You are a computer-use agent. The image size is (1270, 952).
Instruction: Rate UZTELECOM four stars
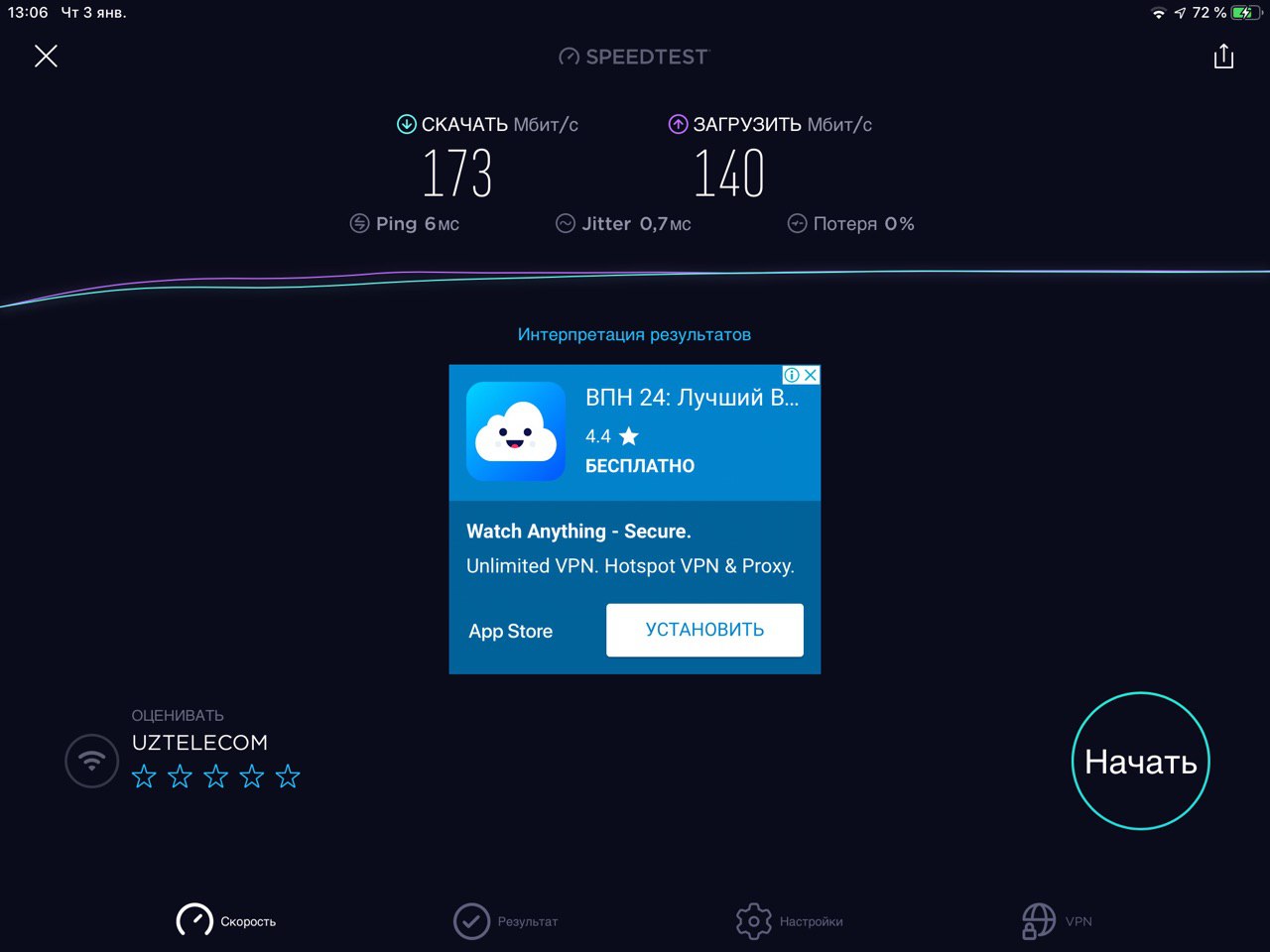(252, 776)
